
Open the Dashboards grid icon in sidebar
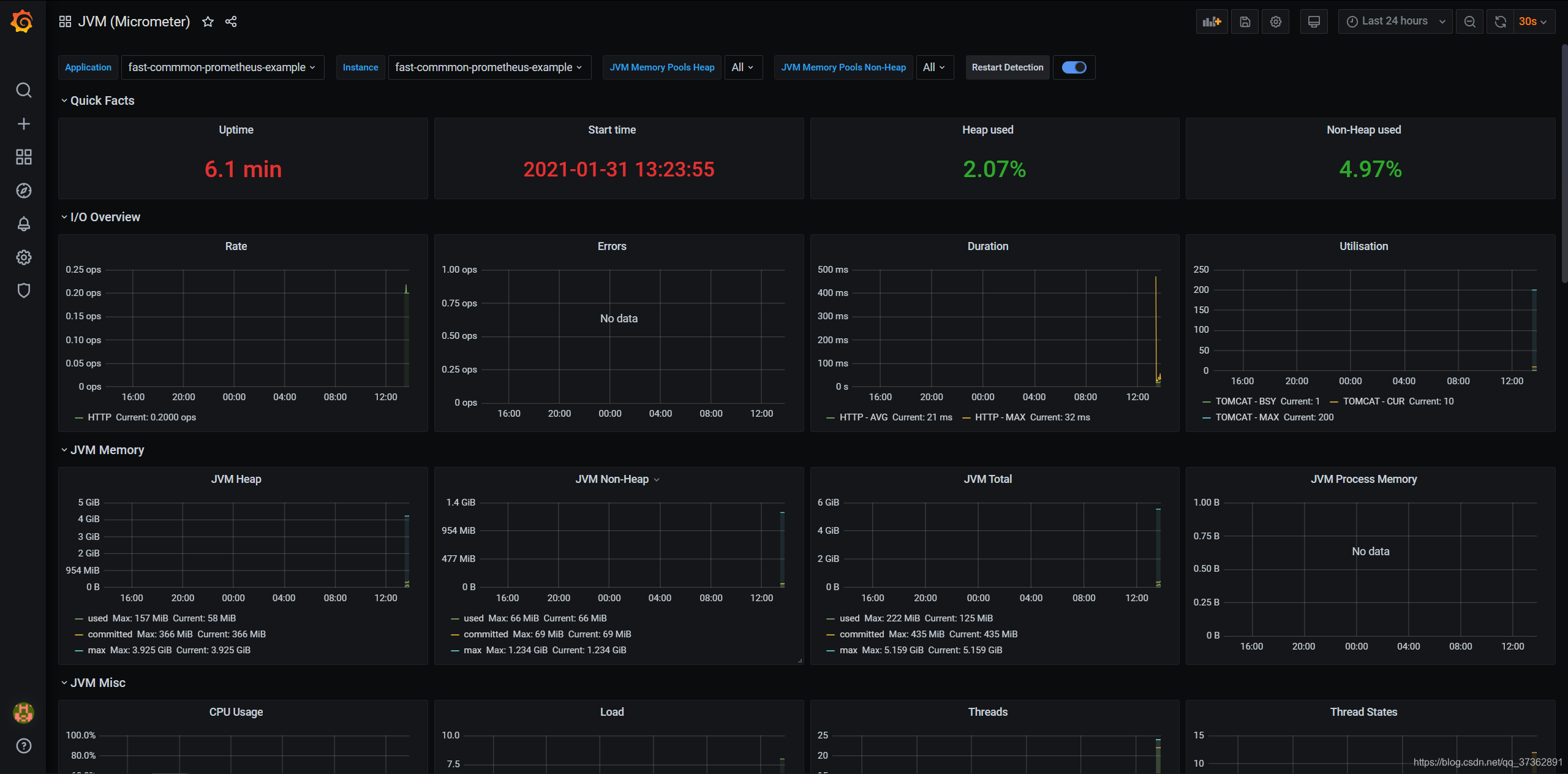point(23,157)
